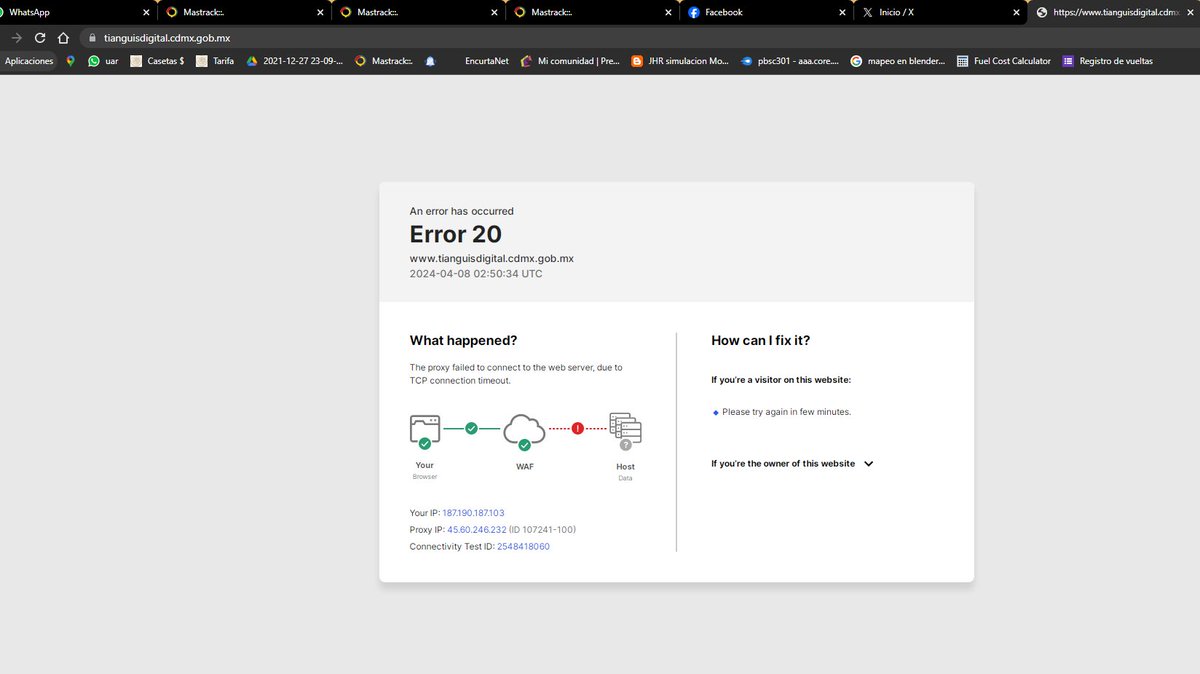1200x674 pixels.
Task: Reload the page with the refresh icon
Action: 40,37
